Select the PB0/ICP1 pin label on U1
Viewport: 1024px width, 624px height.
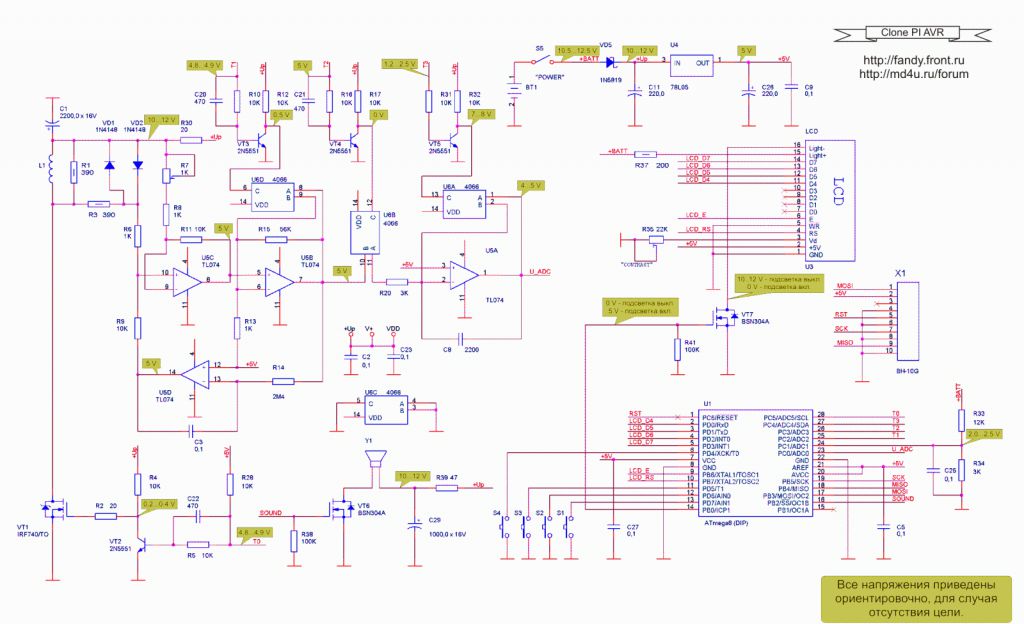click(x=716, y=510)
